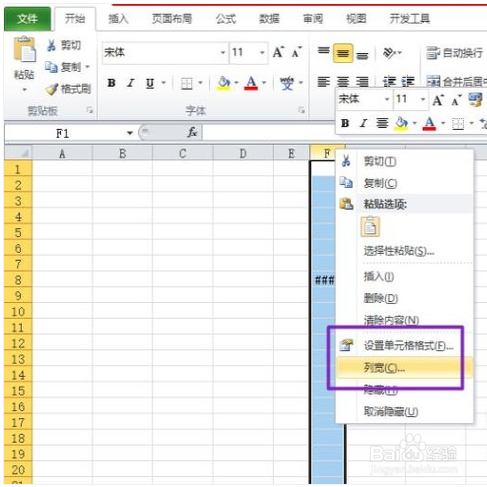The height and width of the screenshot is (487, 487).
Task: Click paste option icon in context menu
Action: (370, 227)
